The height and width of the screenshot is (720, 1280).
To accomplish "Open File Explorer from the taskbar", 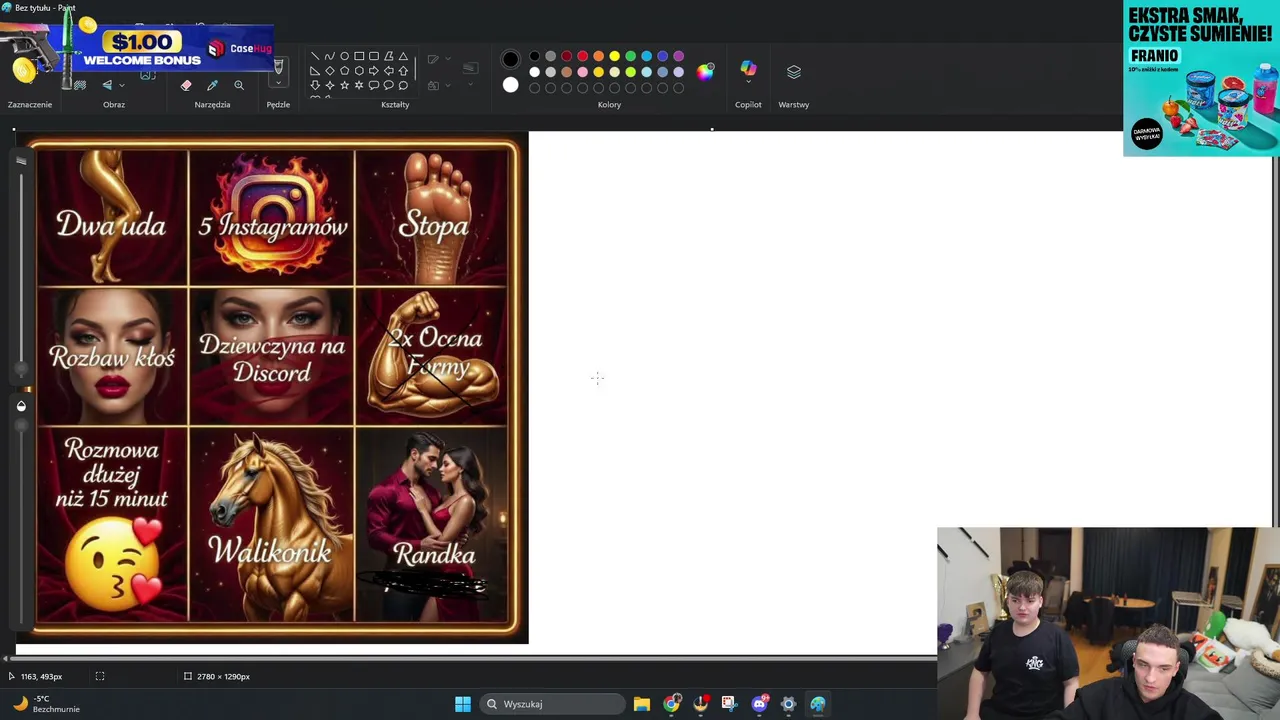I will 642,704.
